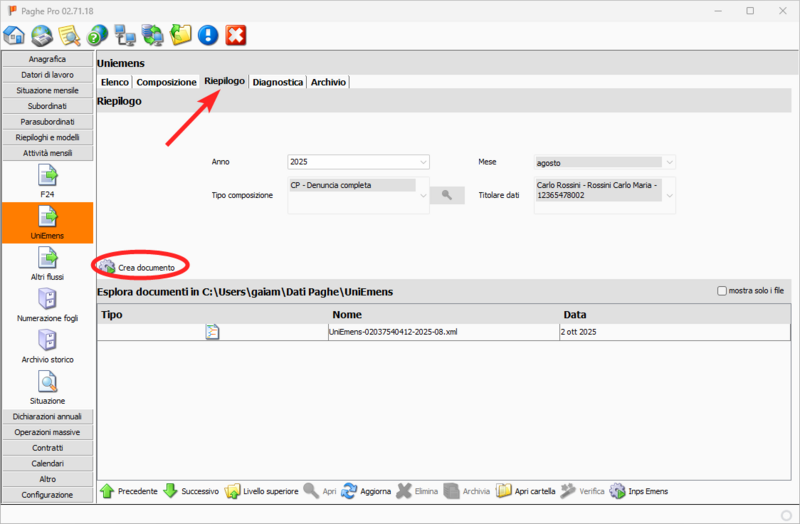Click the home icon in top toolbar
The height and width of the screenshot is (524, 800).
(15, 36)
